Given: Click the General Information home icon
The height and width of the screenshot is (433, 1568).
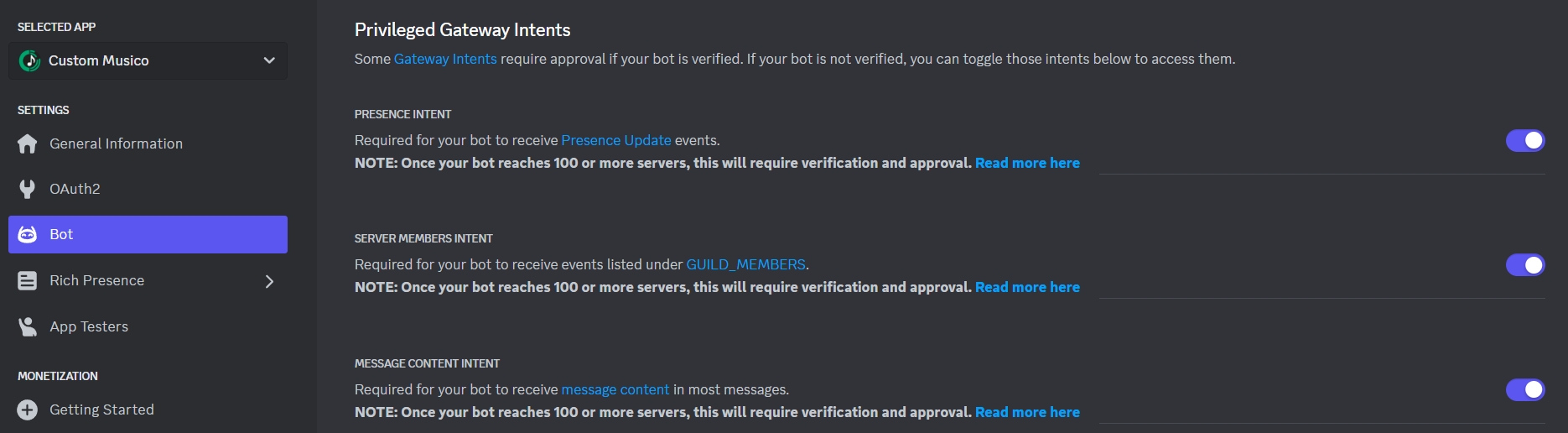Looking at the screenshot, I should [28, 143].
